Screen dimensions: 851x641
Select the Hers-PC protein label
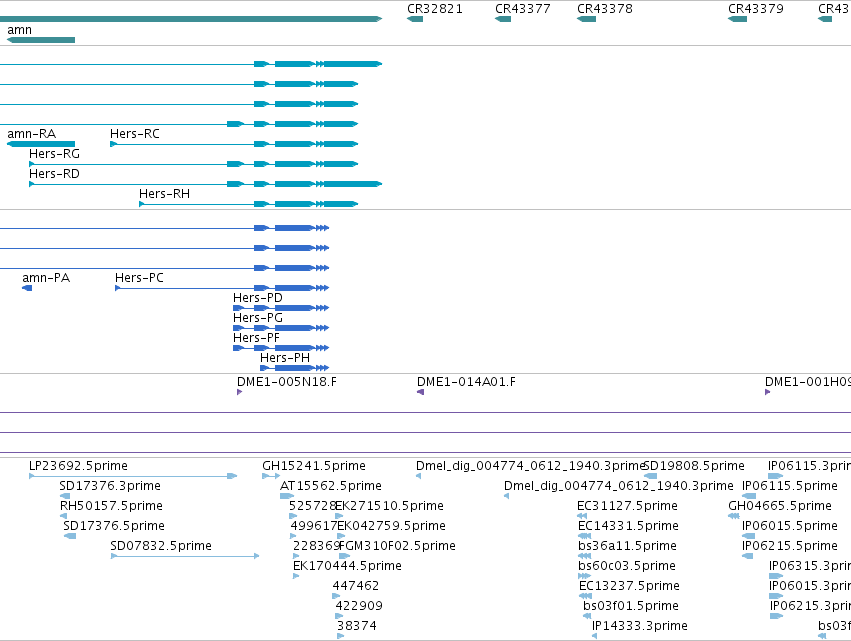click(x=139, y=278)
